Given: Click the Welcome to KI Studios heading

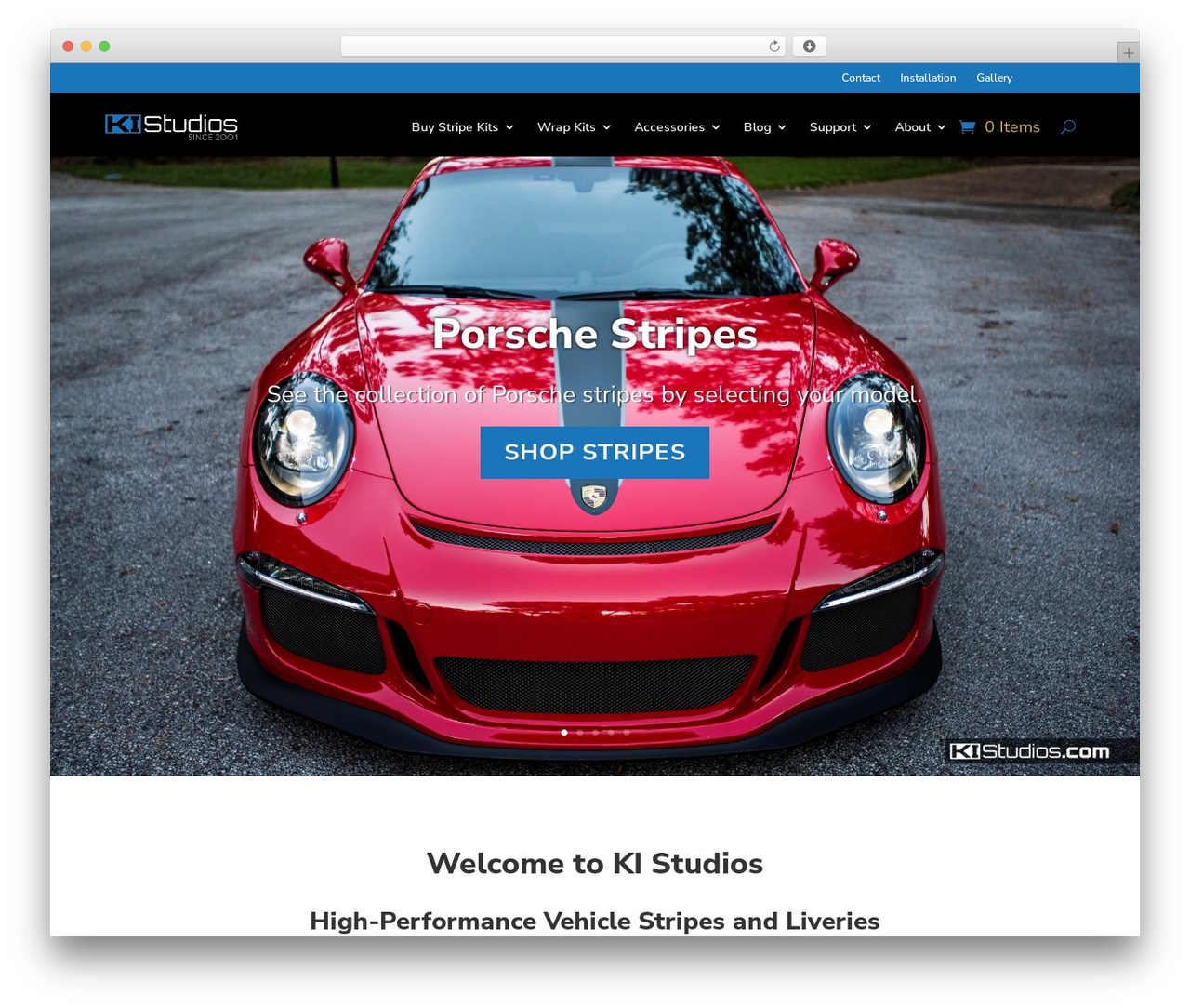Looking at the screenshot, I should click(595, 864).
